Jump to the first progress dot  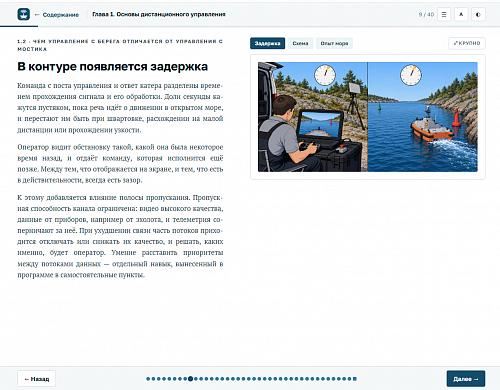click(x=148, y=379)
